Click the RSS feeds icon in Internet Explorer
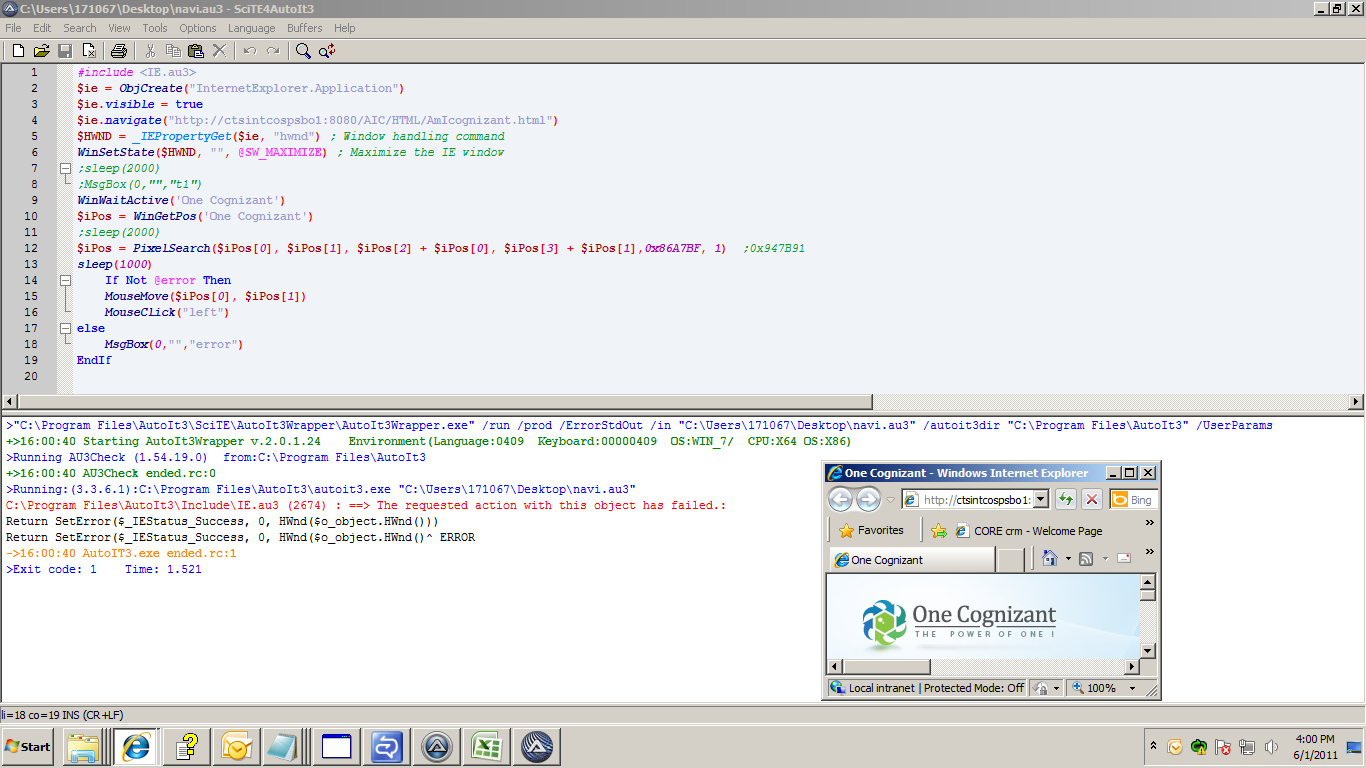Viewport: 1366px width, 768px height. pos(1086,559)
